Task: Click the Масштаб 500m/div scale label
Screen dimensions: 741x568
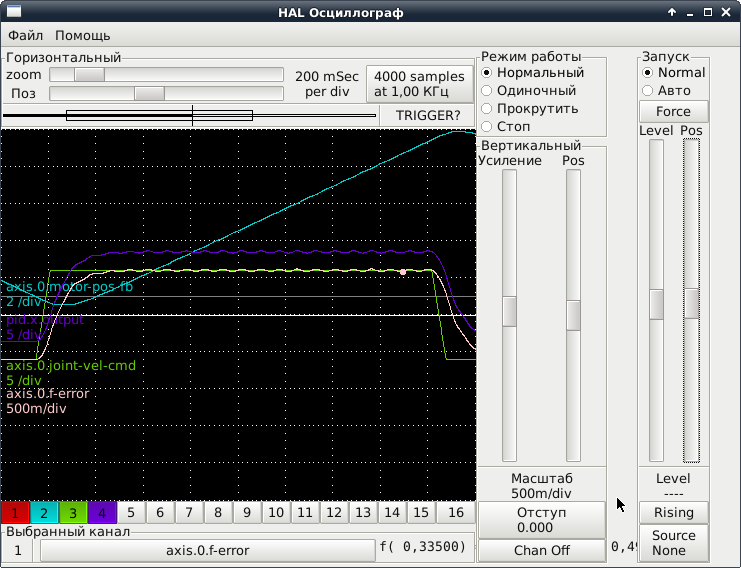Action: [x=542, y=486]
